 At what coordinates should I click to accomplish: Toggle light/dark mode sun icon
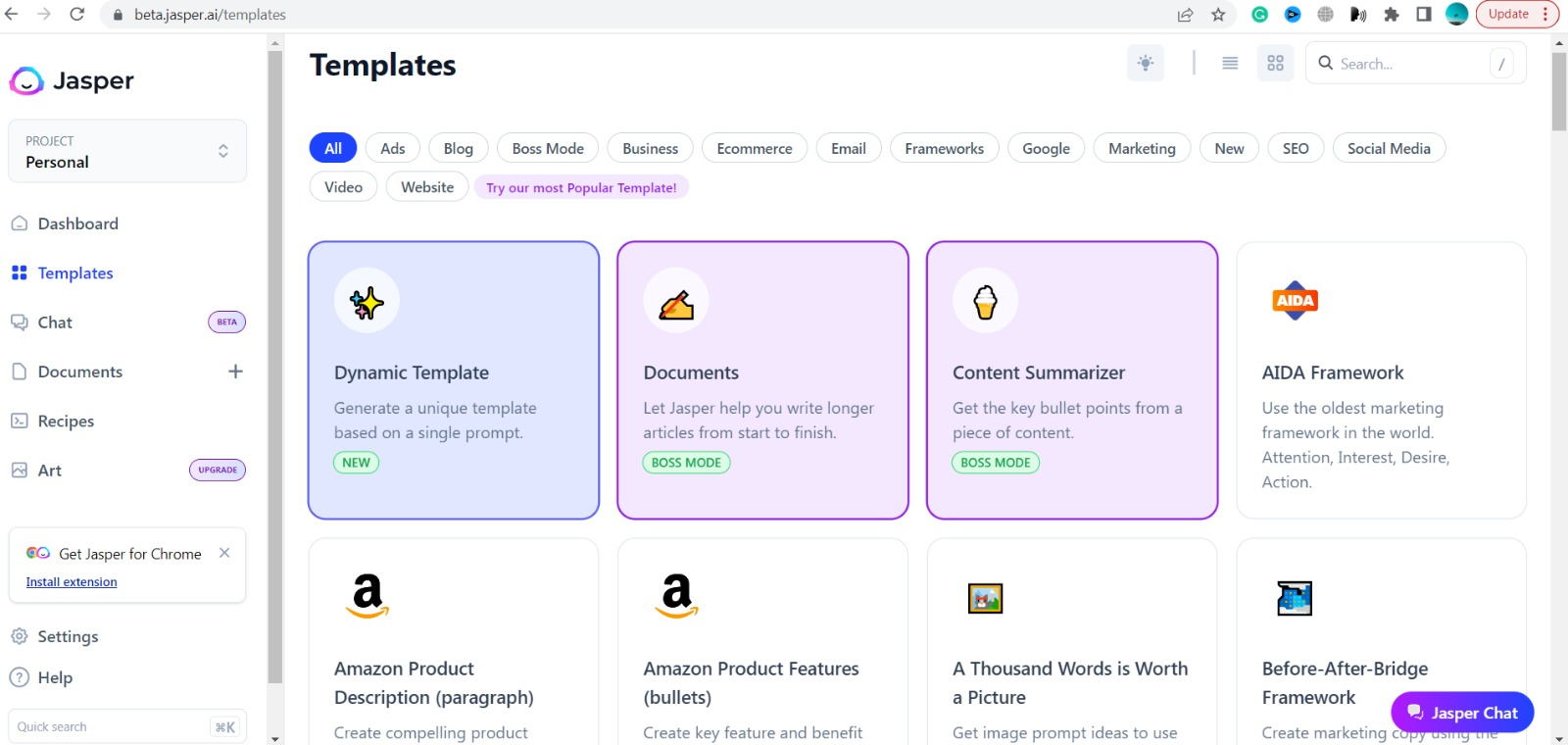(1146, 63)
